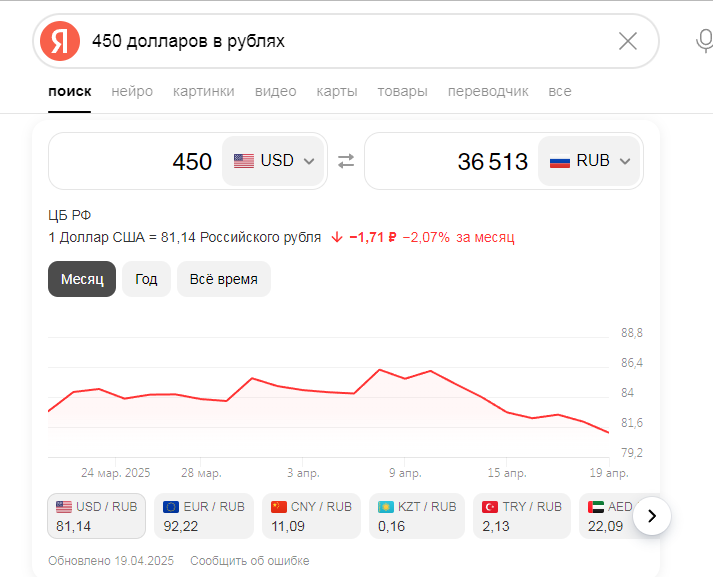Click the 'ЦБ РФ' source label
Screen dimensions: 713x577
pos(70,215)
